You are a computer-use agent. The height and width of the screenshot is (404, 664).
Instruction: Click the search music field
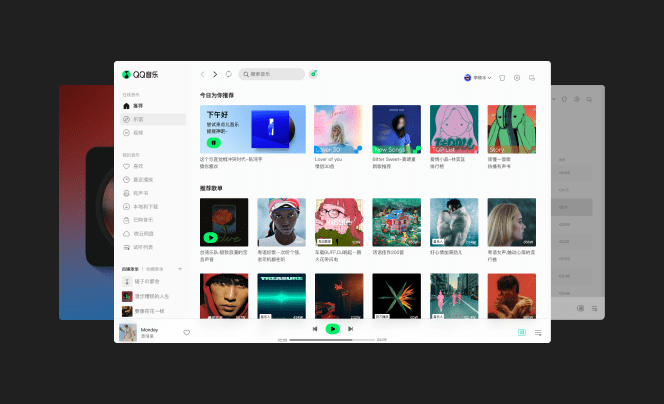(271, 74)
